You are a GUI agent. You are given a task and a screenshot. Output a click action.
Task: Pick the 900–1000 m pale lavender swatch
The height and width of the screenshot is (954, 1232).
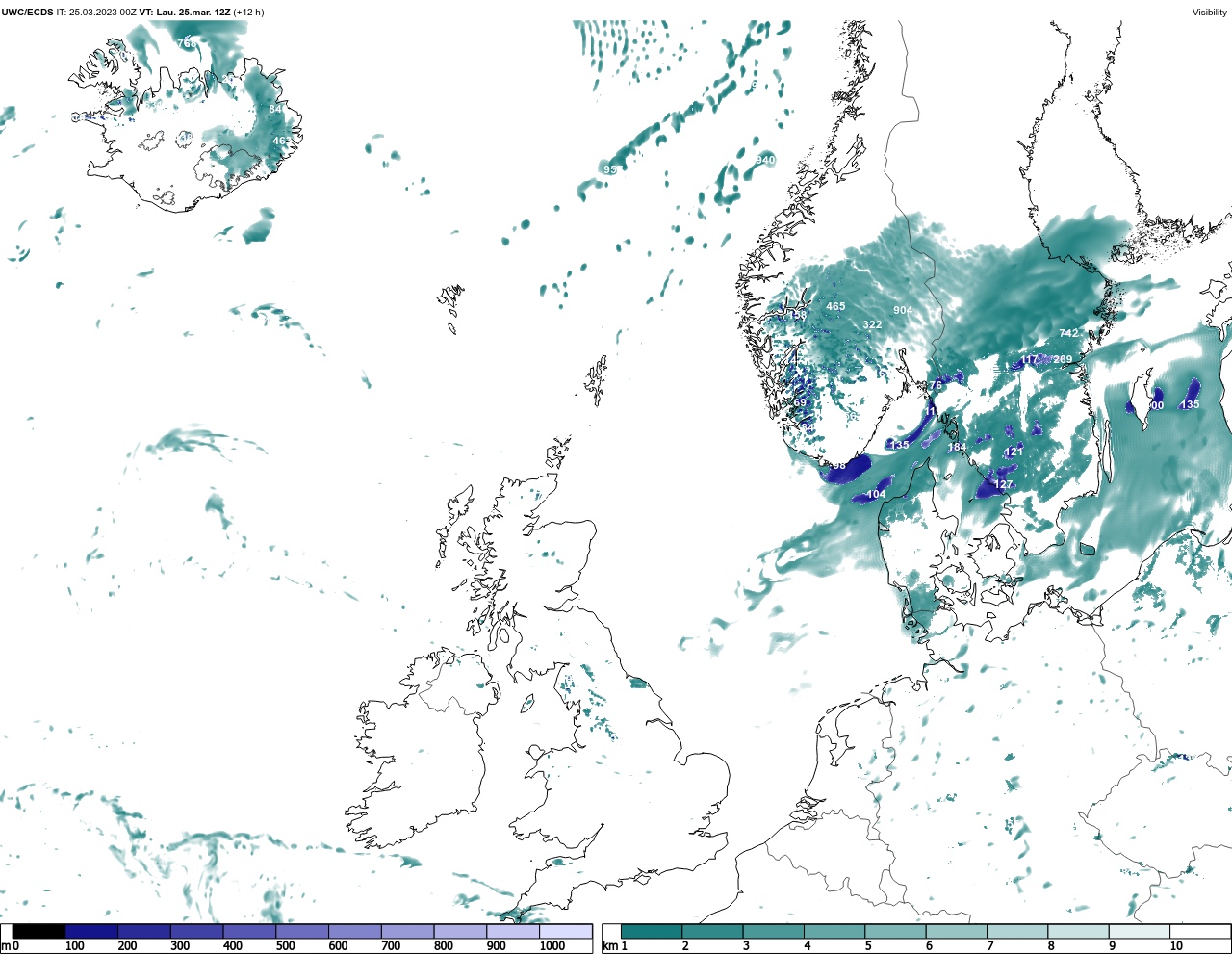pyautogui.click(x=513, y=932)
